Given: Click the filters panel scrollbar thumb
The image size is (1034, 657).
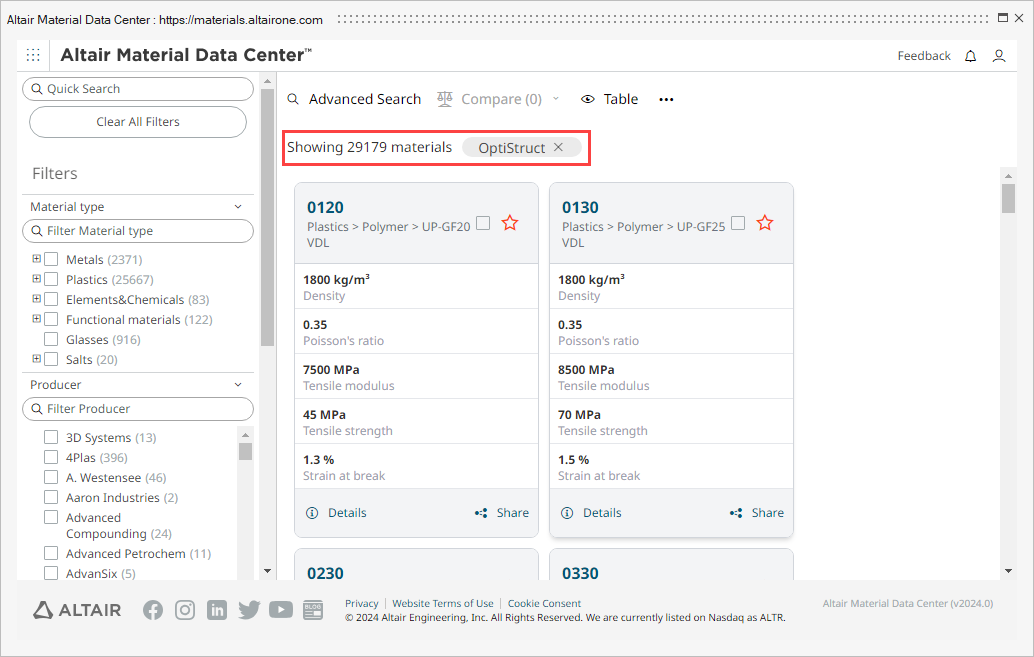Looking at the screenshot, I should 267,218.
